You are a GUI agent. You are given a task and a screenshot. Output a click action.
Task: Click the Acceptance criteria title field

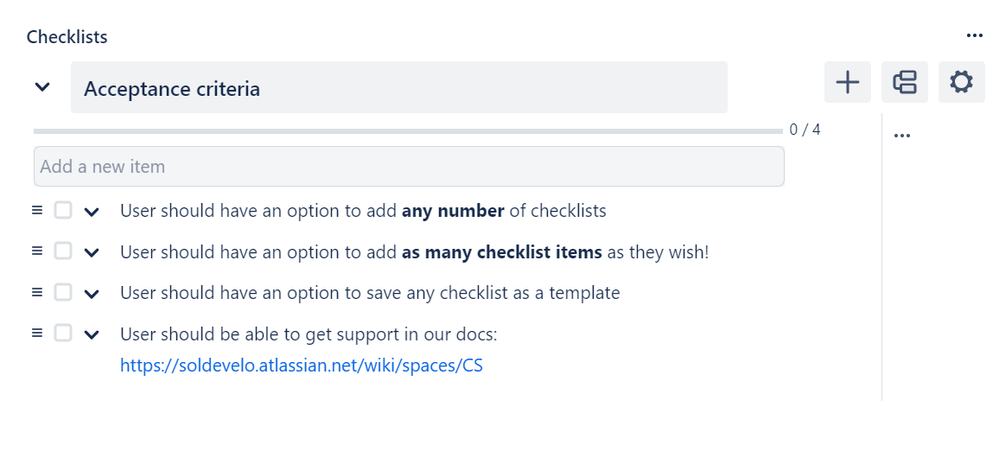coord(399,87)
